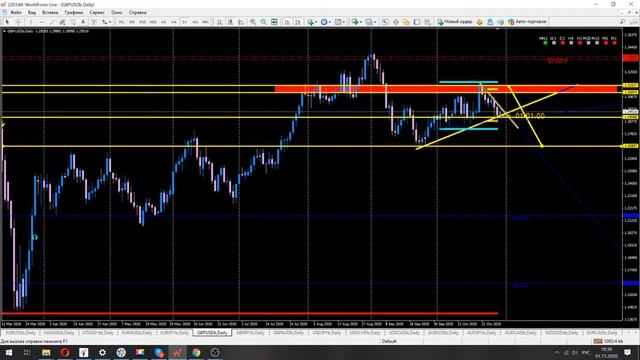Switch chart to H4 timeframe
The width and height of the screenshot is (640, 360).
[x=174, y=22]
